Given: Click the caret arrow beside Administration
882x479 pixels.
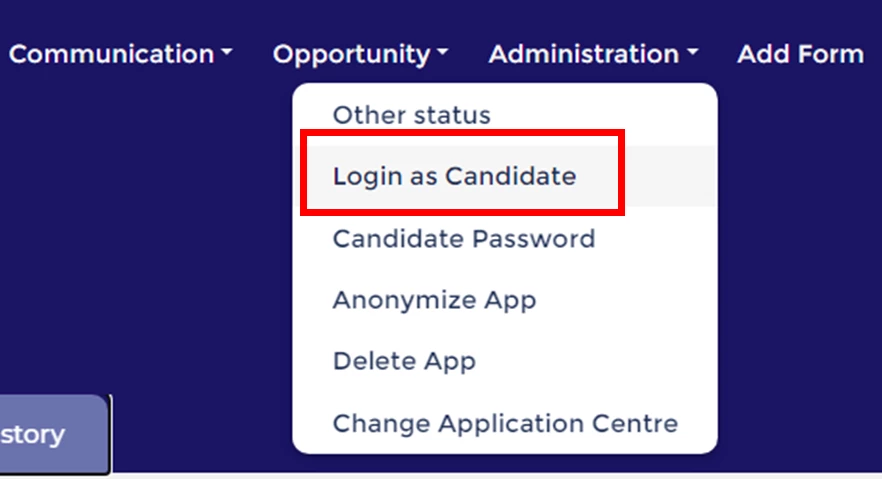Looking at the screenshot, I should (692, 55).
